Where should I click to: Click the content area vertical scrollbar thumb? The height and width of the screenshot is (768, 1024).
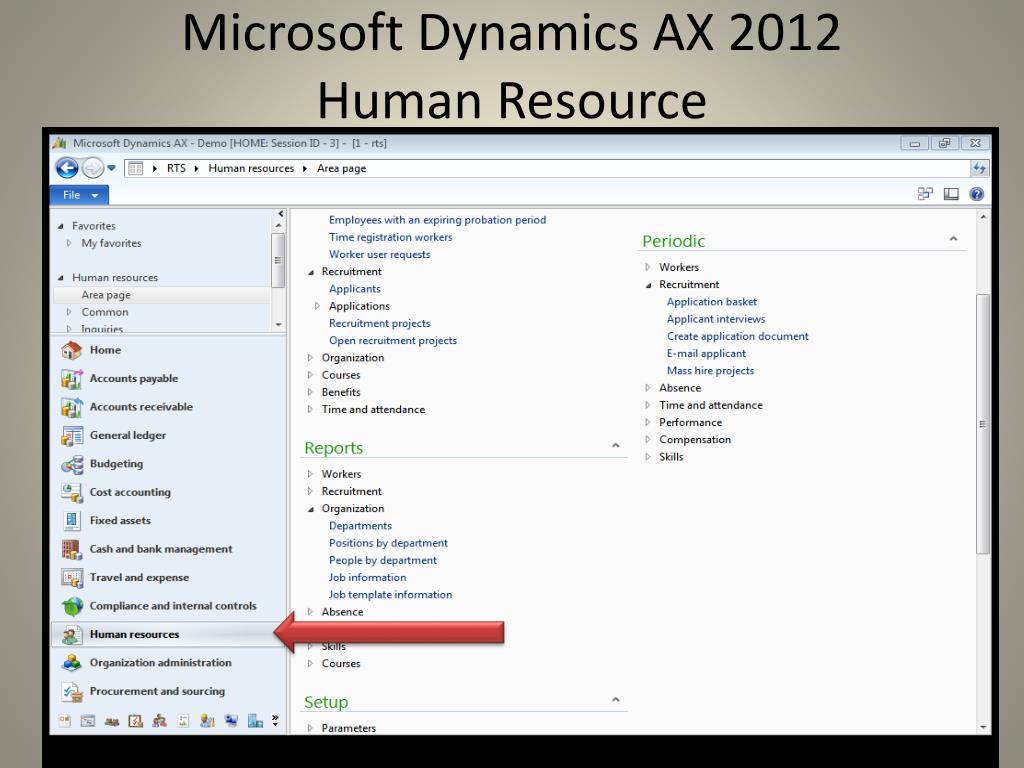(983, 424)
